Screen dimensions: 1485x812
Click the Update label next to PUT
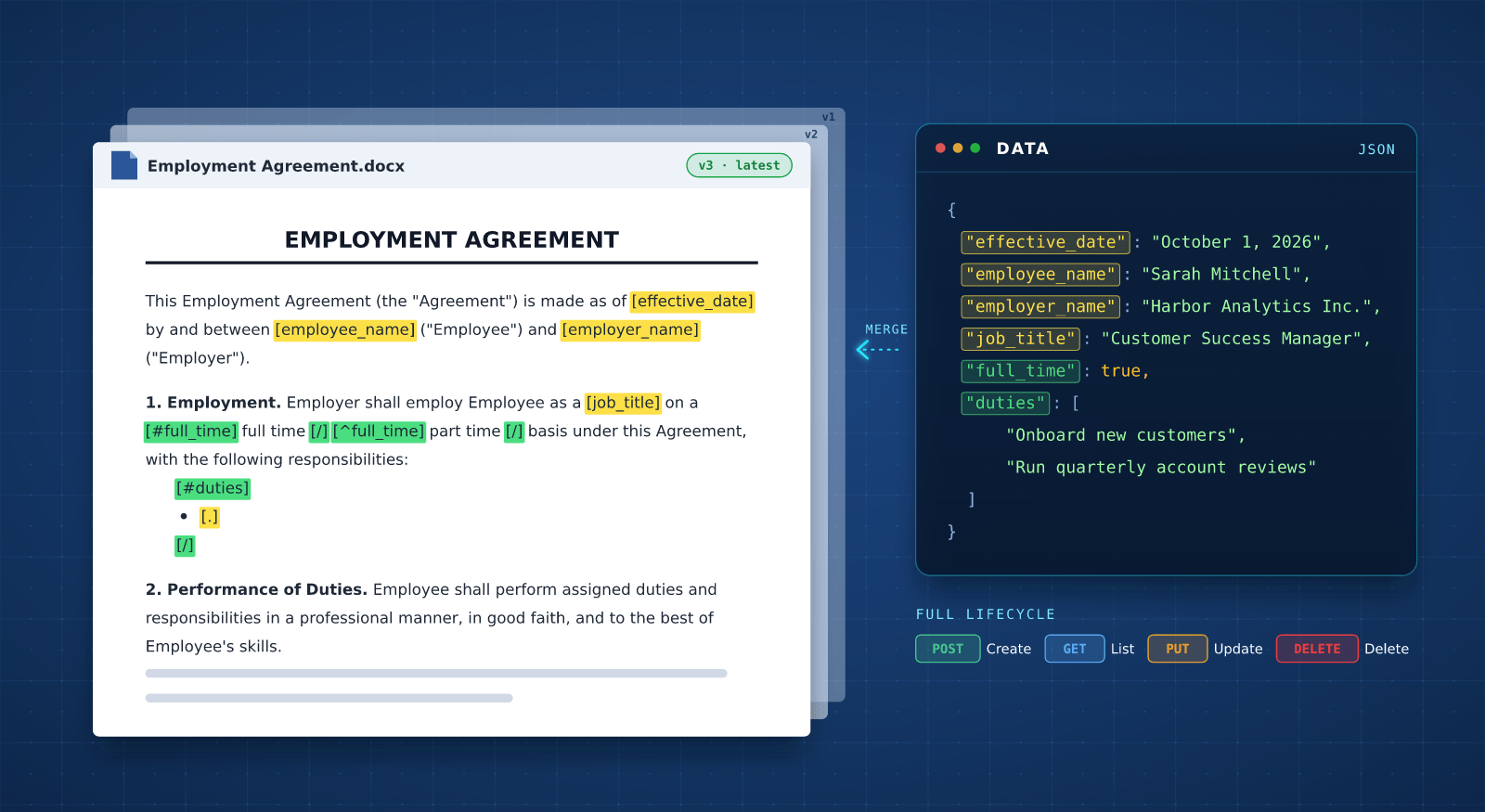pos(1238,649)
